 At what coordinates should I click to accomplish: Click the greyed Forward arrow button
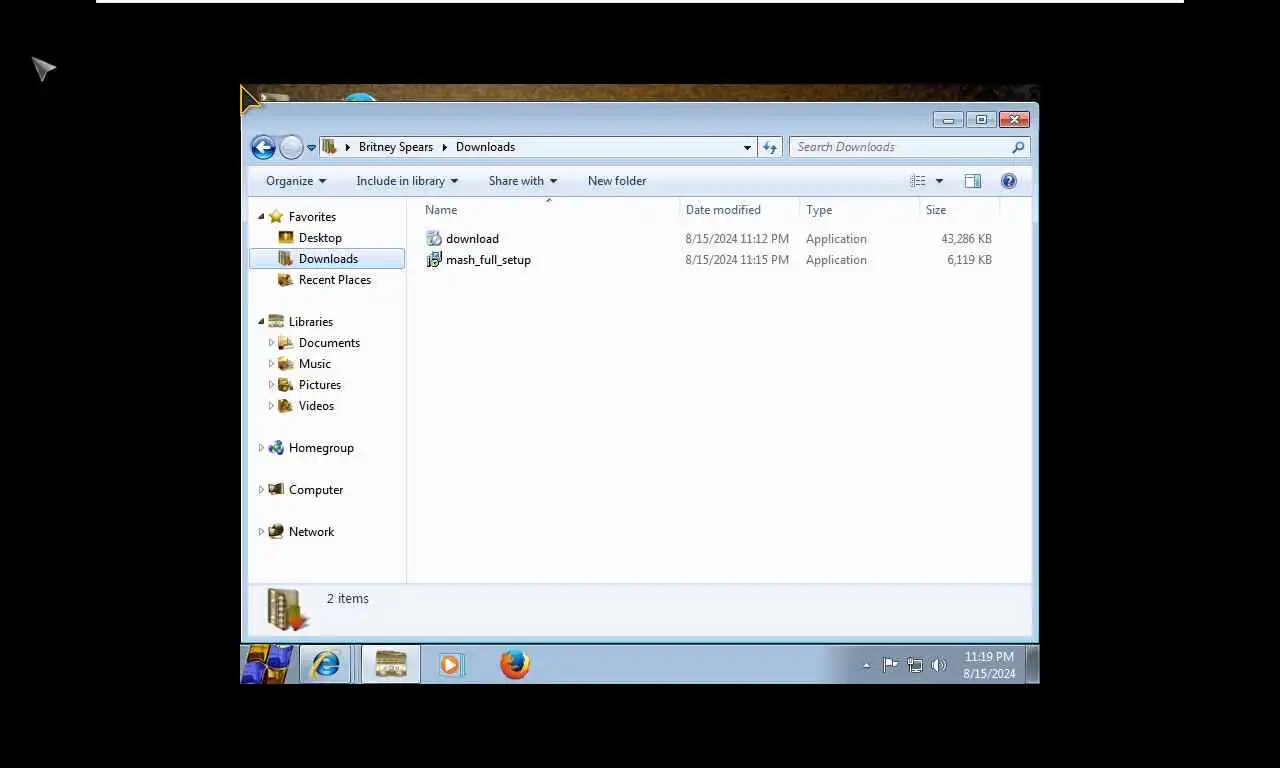click(291, 147)
